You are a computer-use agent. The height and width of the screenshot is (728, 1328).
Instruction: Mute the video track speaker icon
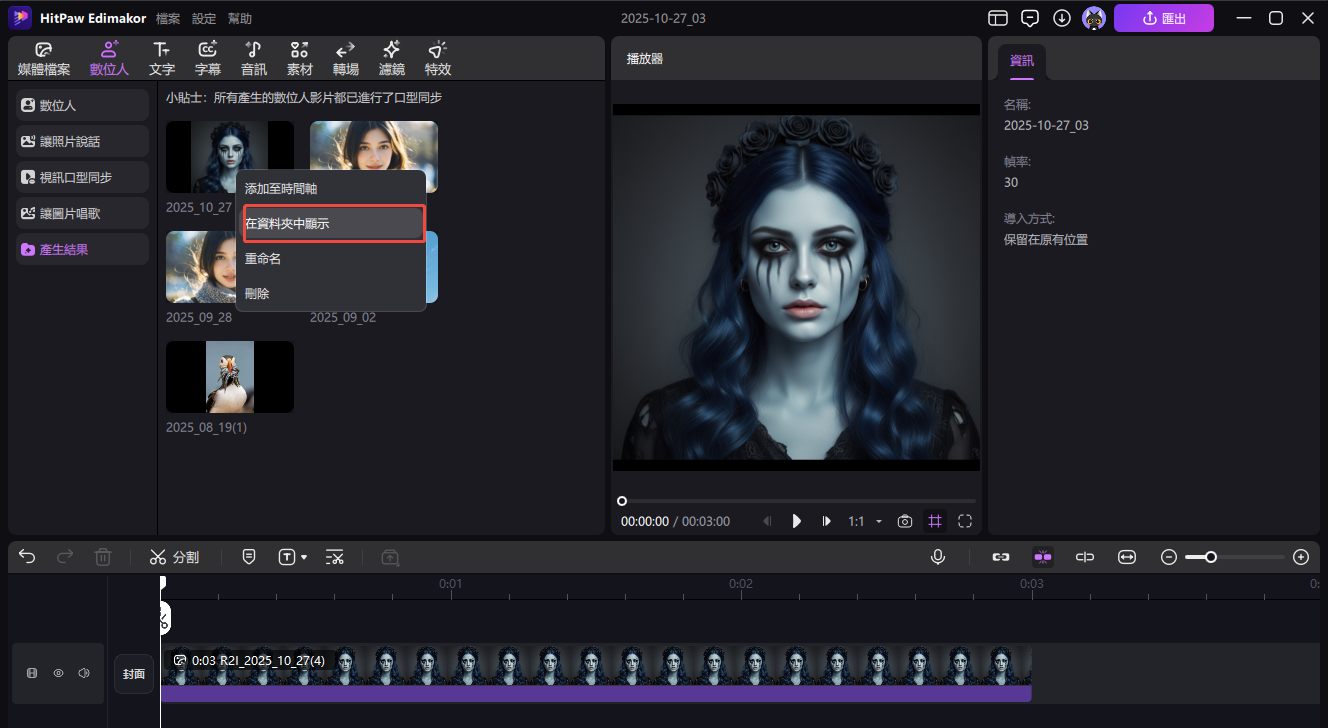point(84,673)
